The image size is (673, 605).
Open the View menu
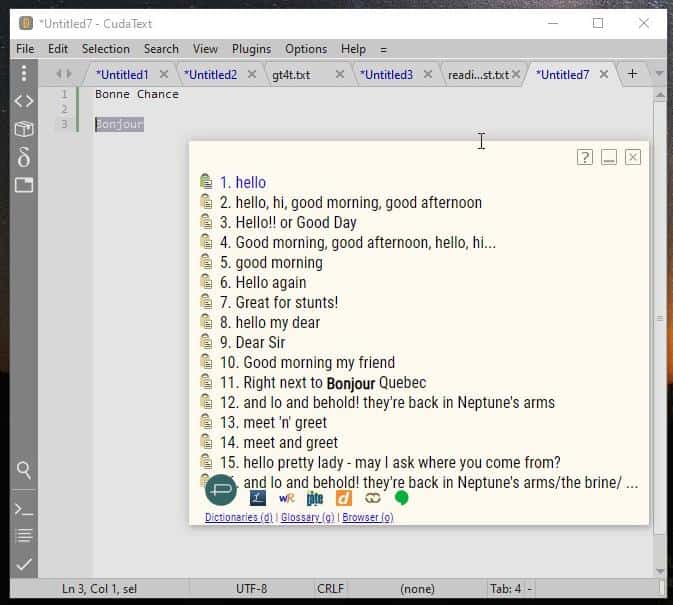(205, 49)
